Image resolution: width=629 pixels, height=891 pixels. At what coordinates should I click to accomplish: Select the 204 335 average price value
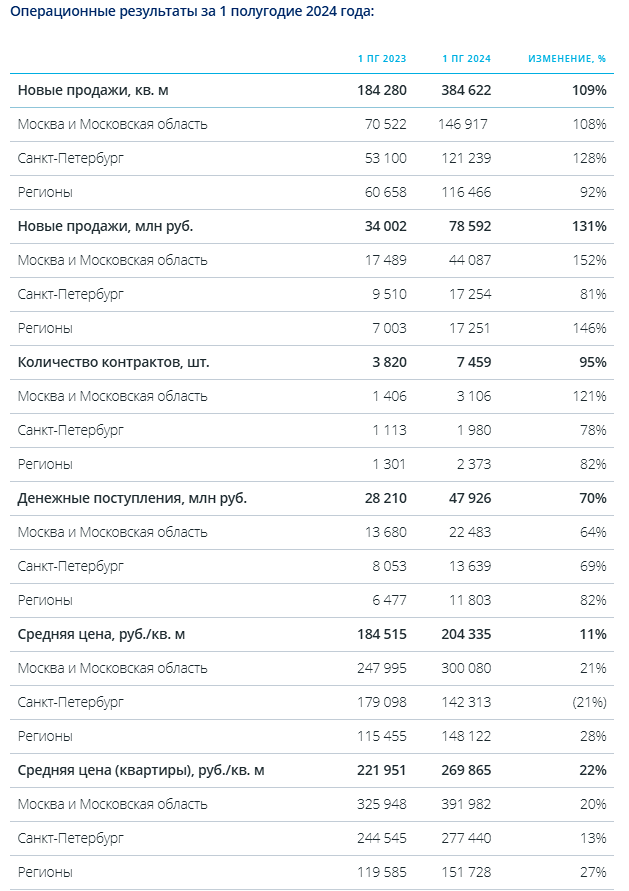pos(466,634)
